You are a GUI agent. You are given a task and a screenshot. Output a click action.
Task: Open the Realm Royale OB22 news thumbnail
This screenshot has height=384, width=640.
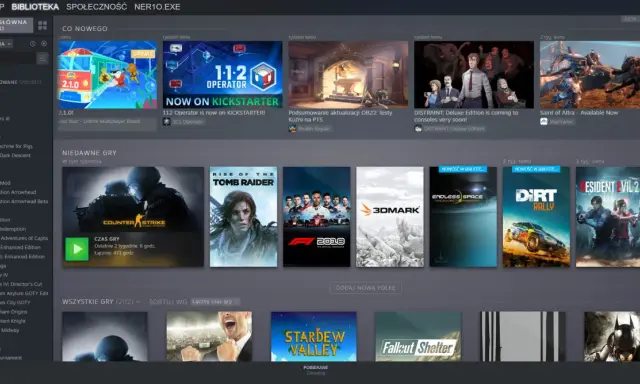348,75
